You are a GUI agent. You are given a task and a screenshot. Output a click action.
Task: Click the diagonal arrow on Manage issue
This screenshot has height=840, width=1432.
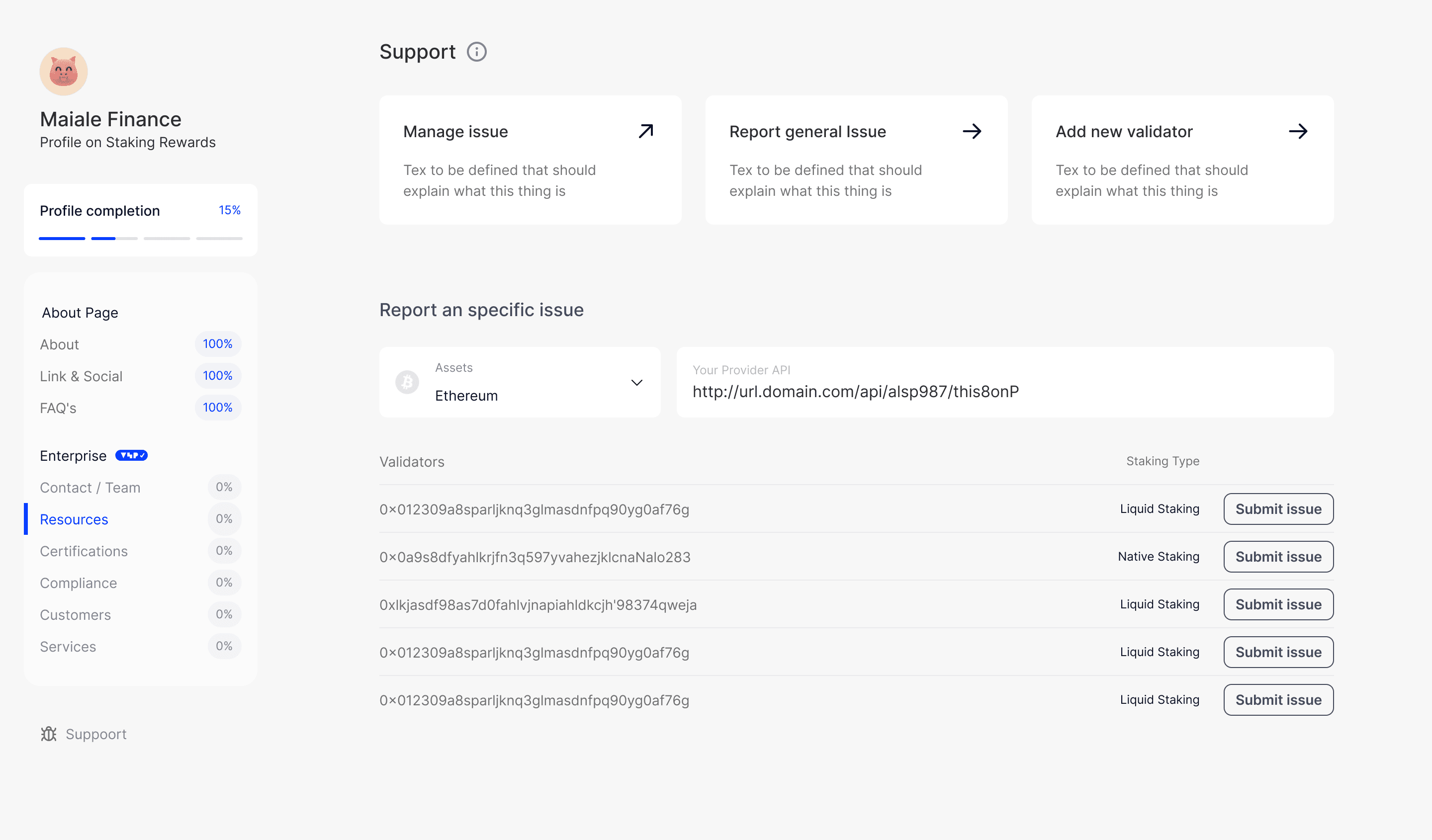[645, 131]
